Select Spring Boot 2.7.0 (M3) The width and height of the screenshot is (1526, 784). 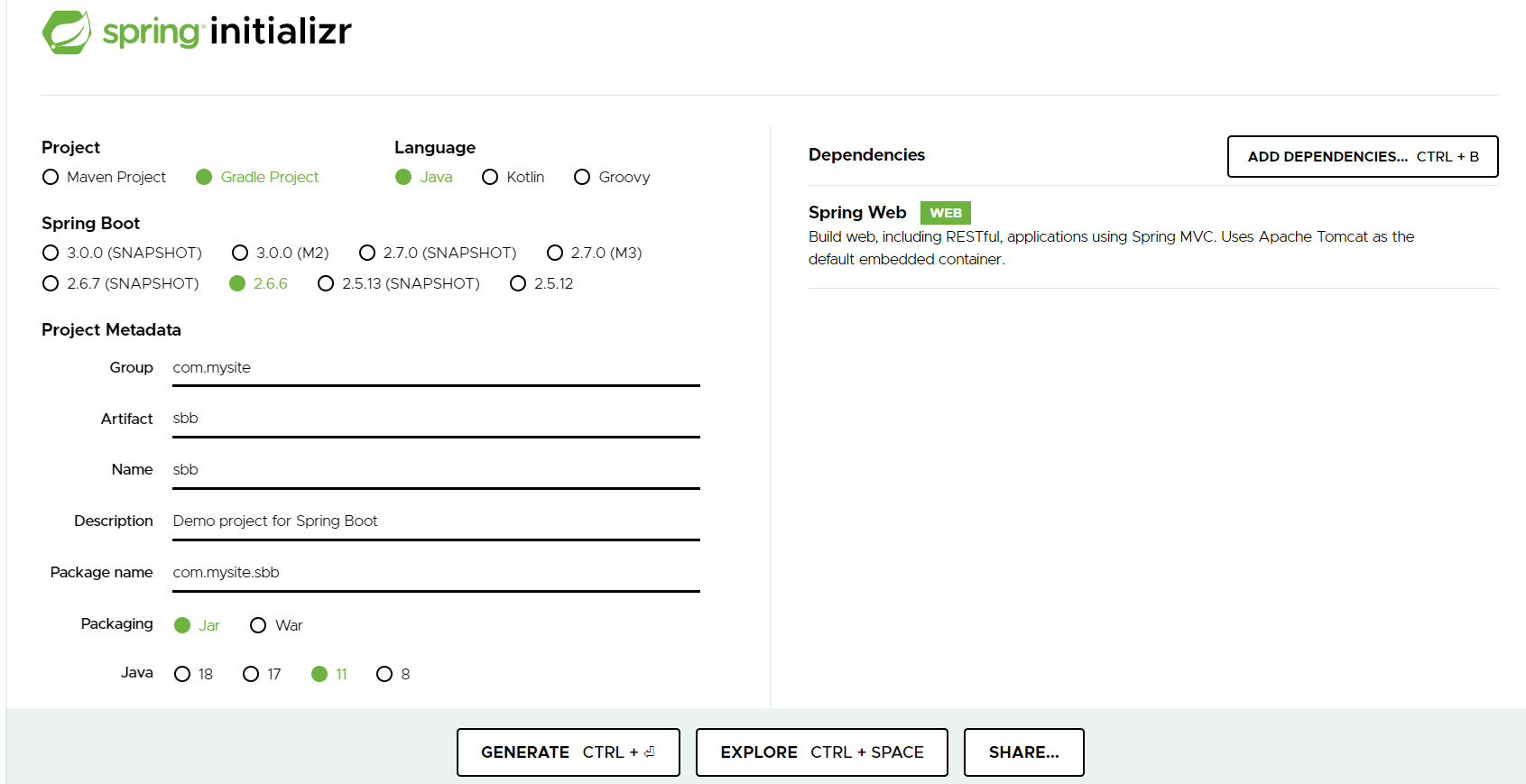click(594, 253)
